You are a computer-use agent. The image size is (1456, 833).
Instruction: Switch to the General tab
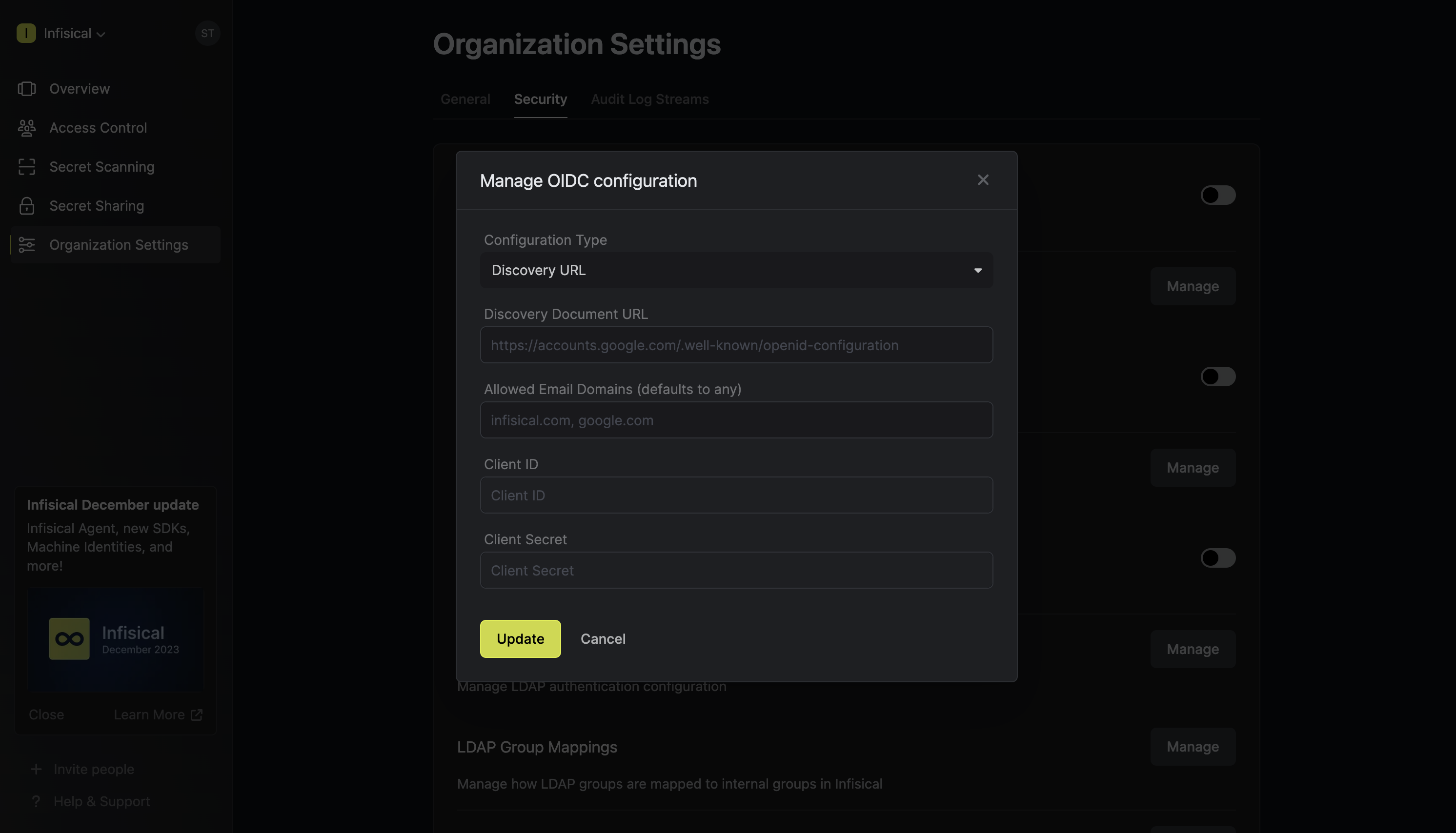(x=465, y=99)
